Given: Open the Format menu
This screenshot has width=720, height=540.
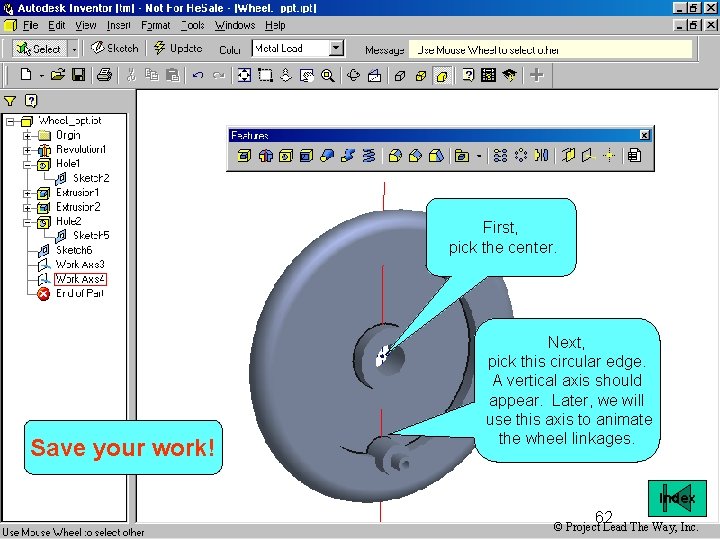Looking at the screenshot, I should (155, 25).
